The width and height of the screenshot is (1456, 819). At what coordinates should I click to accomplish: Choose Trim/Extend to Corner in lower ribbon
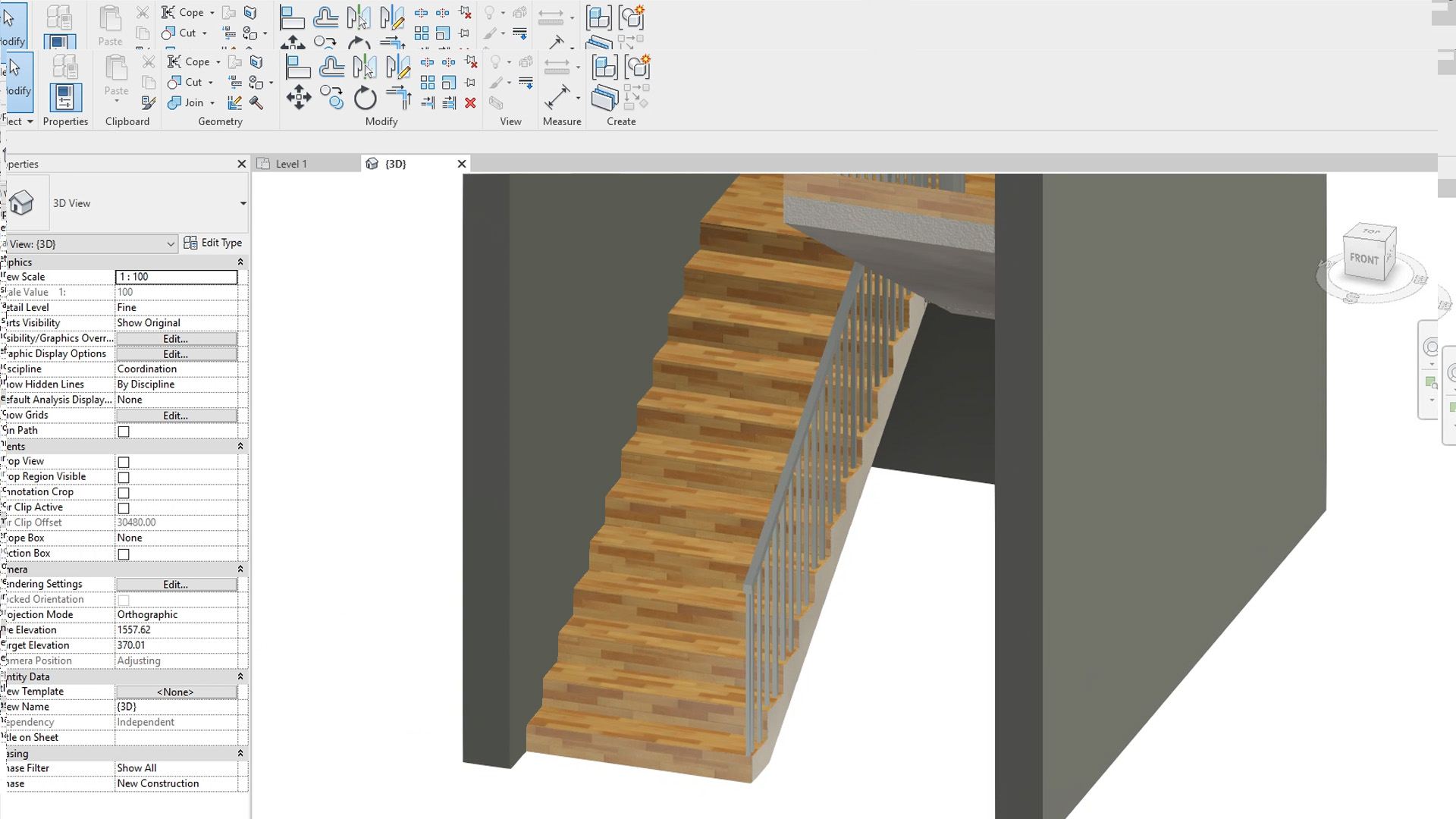coord(397,98)
